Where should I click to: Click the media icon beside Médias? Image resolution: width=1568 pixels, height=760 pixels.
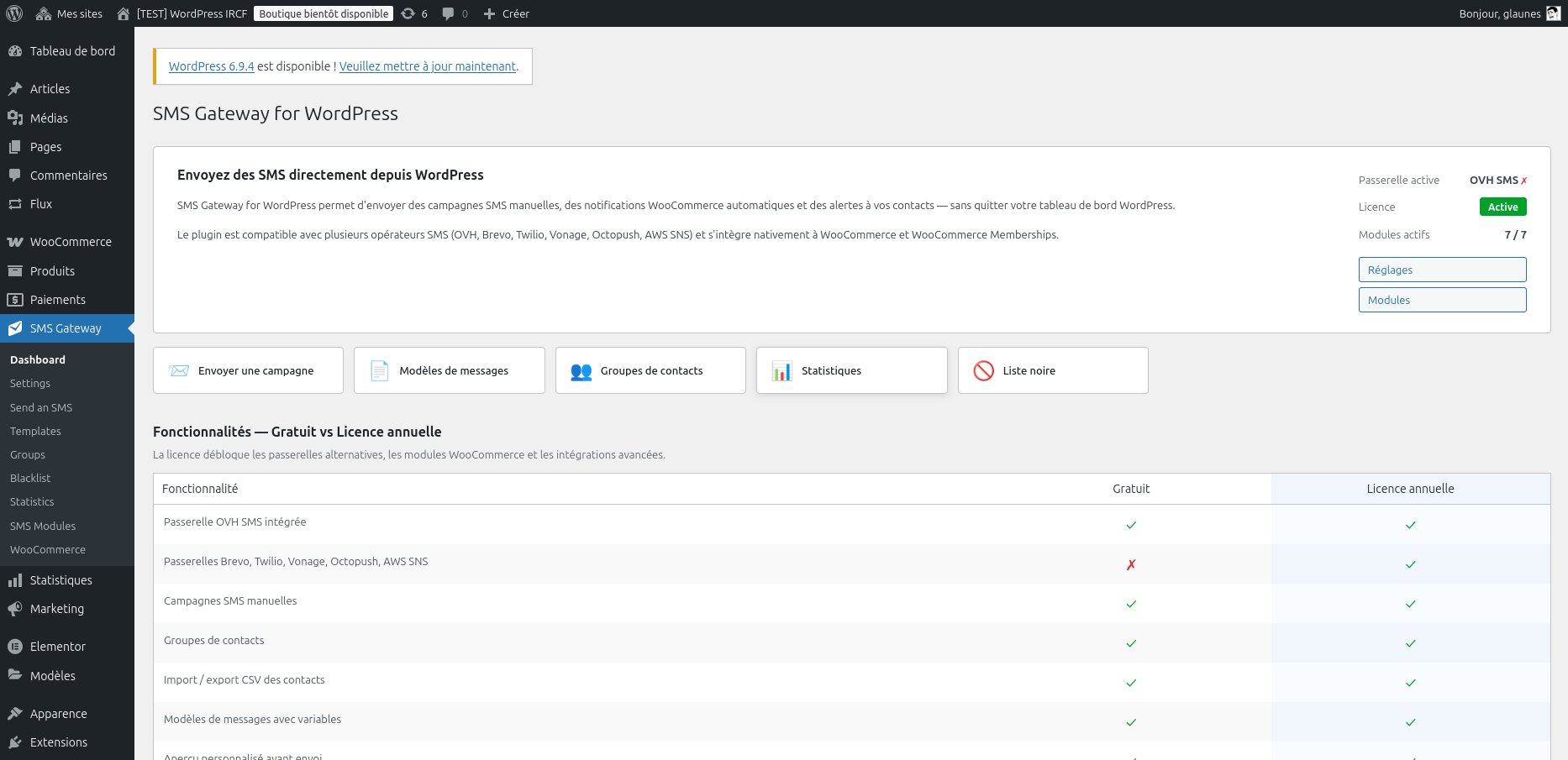point(15,118)
